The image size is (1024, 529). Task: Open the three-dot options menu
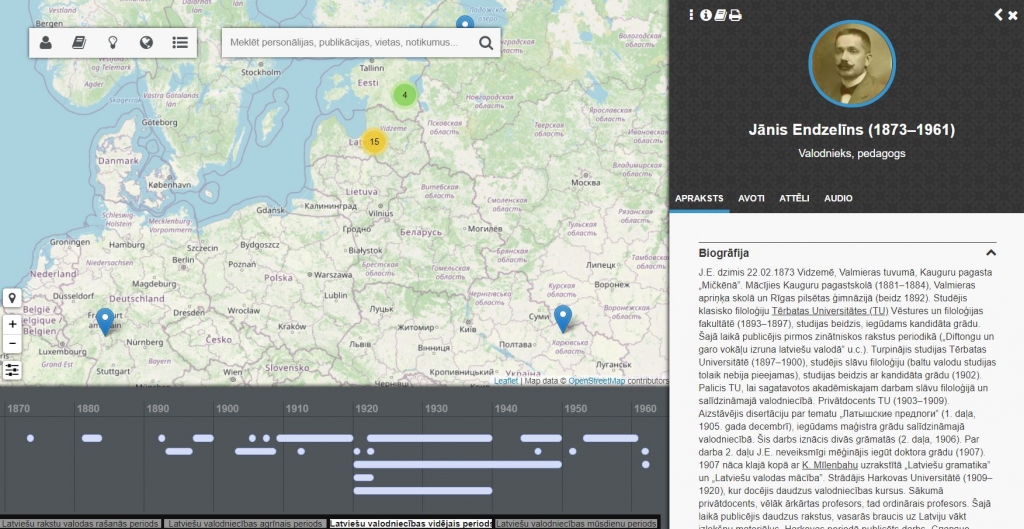pyautogui.click(x=690, y=15)
